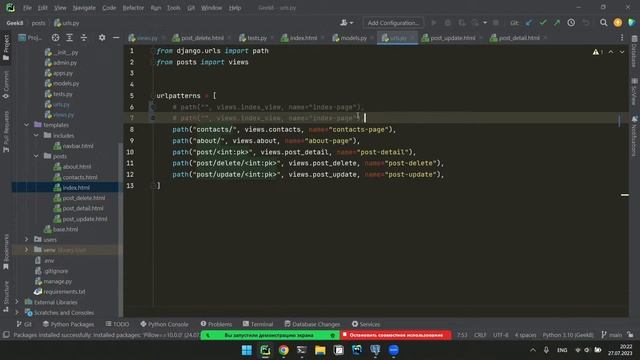Select contacts.html in project tree
The width and height of the screenshot is (640, 360).
tap(76, 177)
